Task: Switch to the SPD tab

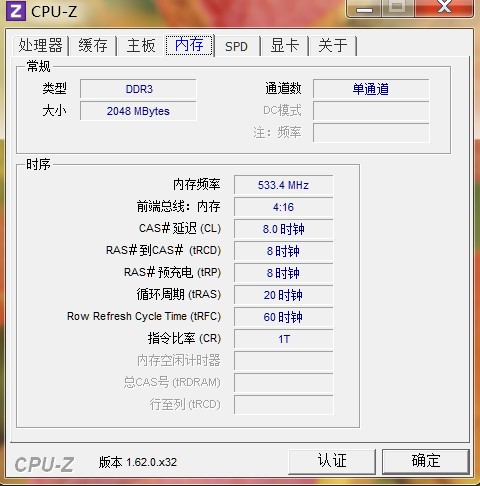Action: [x=236, y=46]
